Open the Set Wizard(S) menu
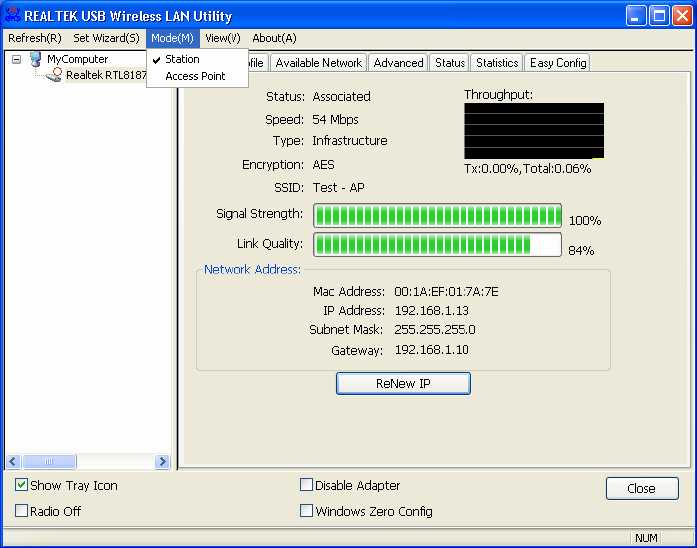Screen dimensions: 697x548 [106, 38]
